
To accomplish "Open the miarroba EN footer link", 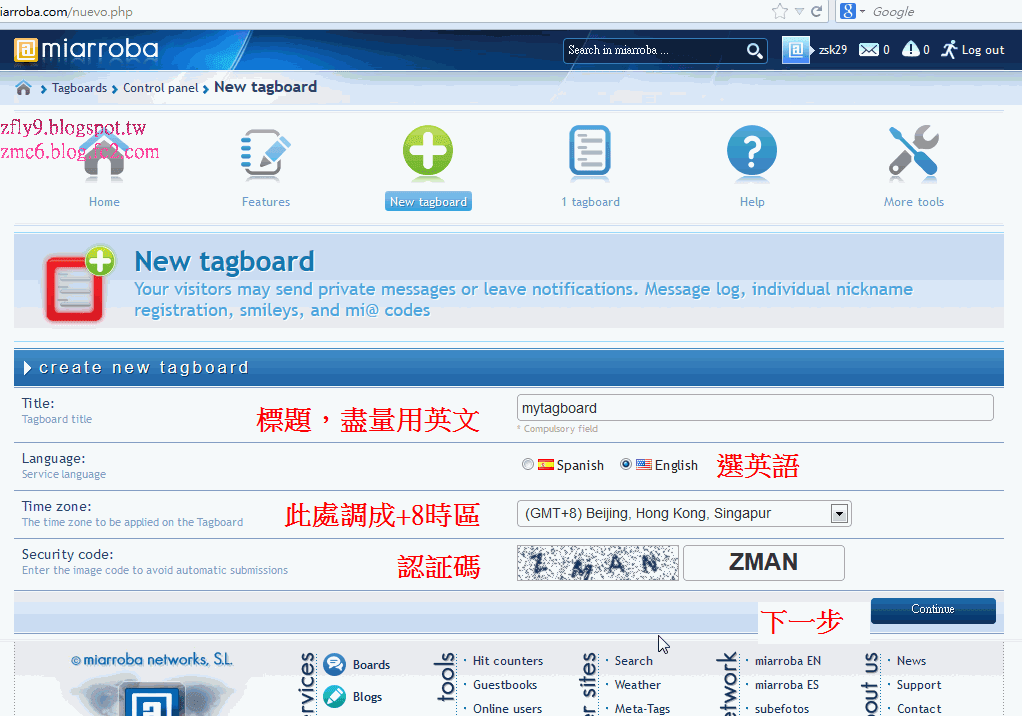I will tap(787, 661).
